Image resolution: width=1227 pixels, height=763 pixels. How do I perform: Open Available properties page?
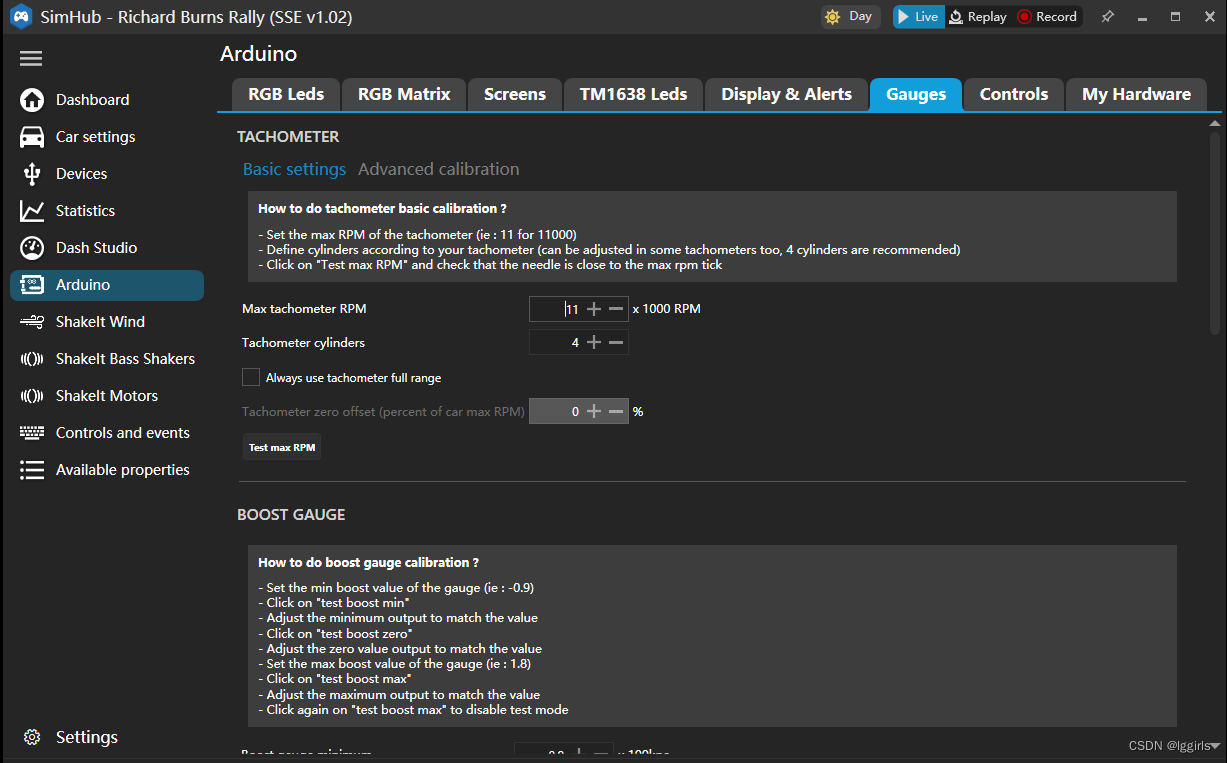107,470
